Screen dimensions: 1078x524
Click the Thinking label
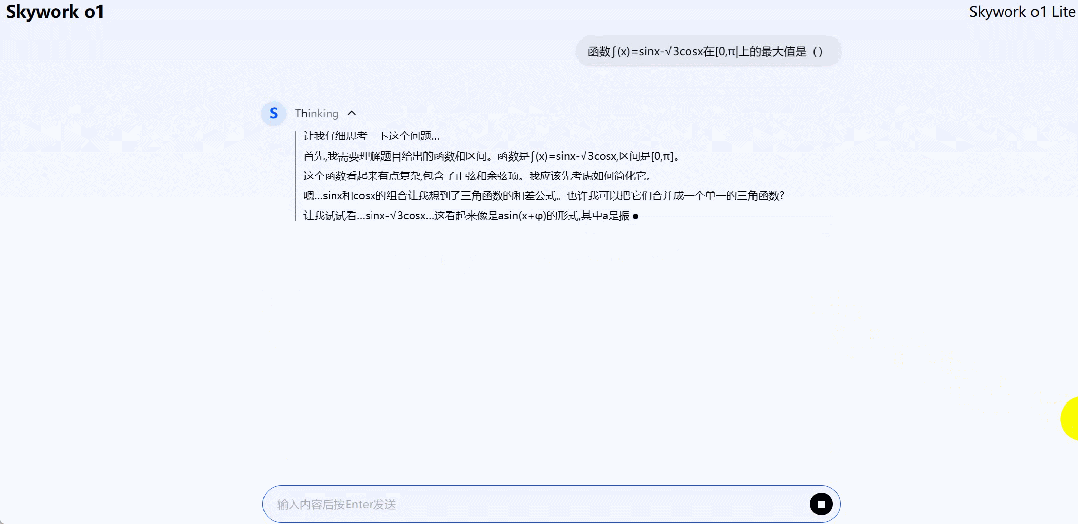point(316,113)
